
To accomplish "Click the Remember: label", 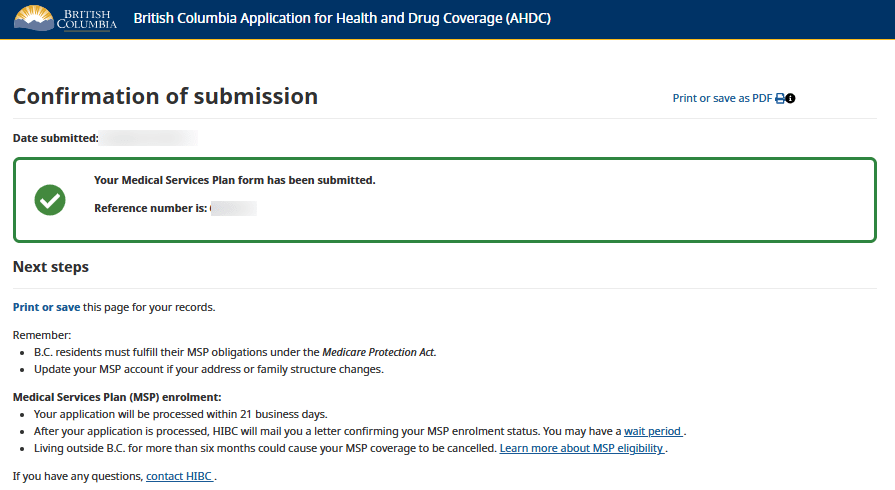I will tap(42, 335).
